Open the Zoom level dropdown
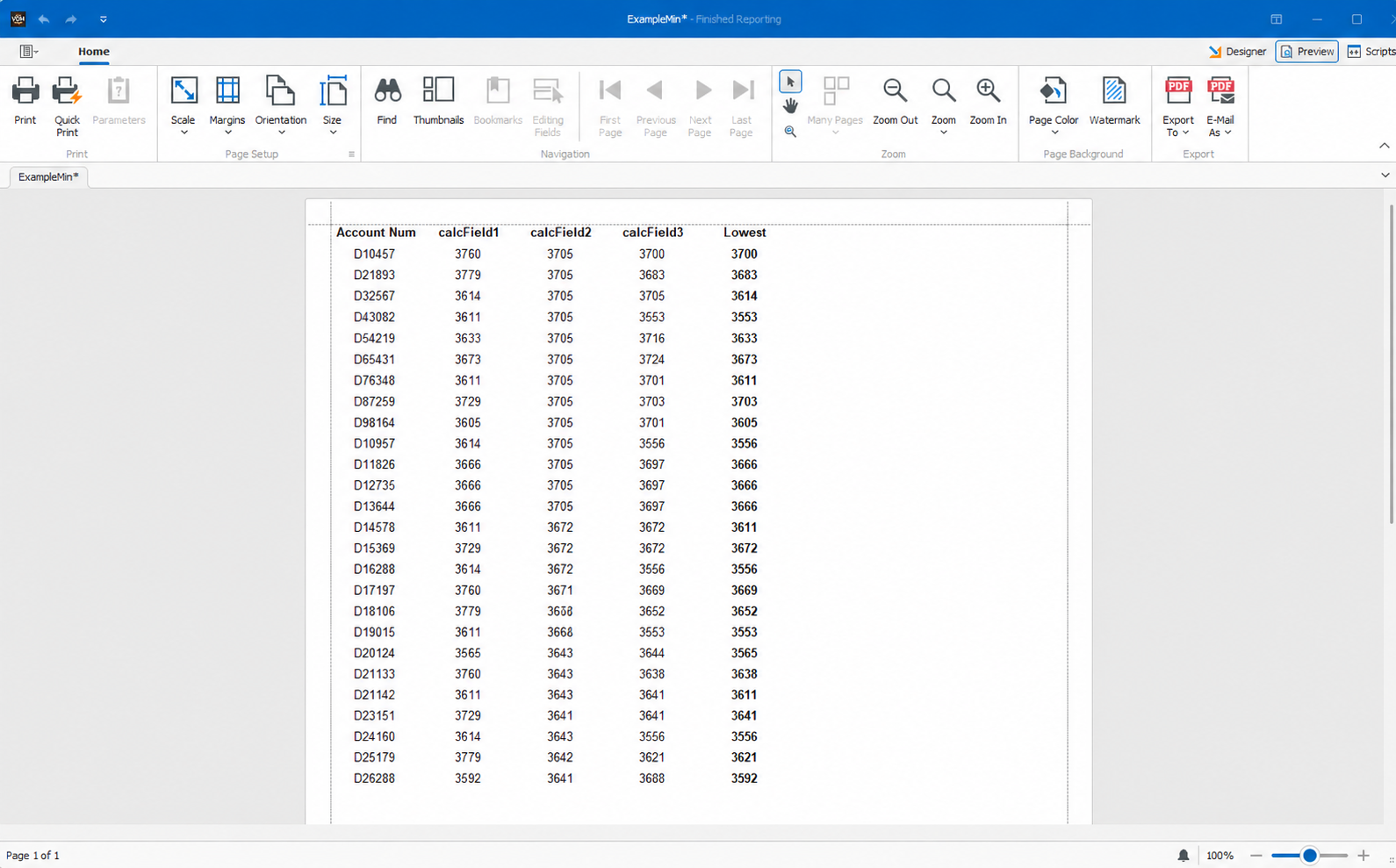Viewport: 1396px width, 868px height. point(944,105)
